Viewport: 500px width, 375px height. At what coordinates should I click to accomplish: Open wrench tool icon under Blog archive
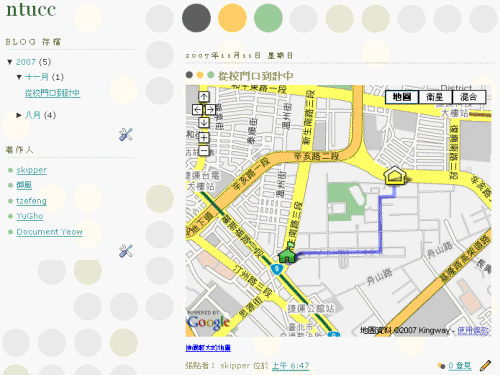(126, 134)
